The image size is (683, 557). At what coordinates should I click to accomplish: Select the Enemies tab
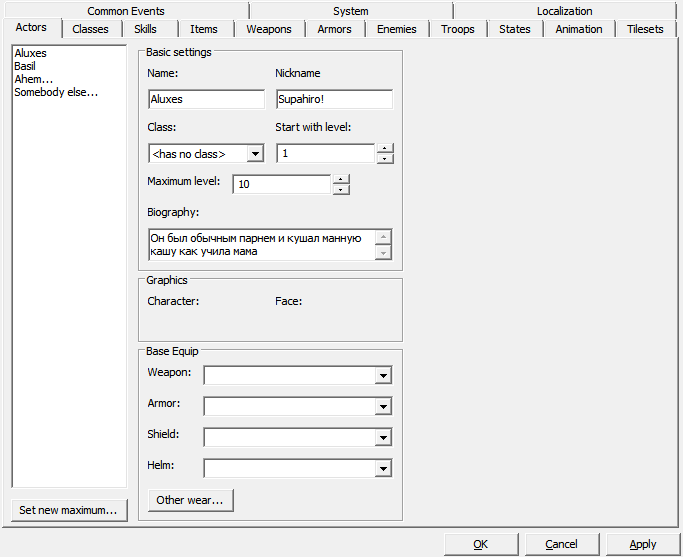pos(397,29)
